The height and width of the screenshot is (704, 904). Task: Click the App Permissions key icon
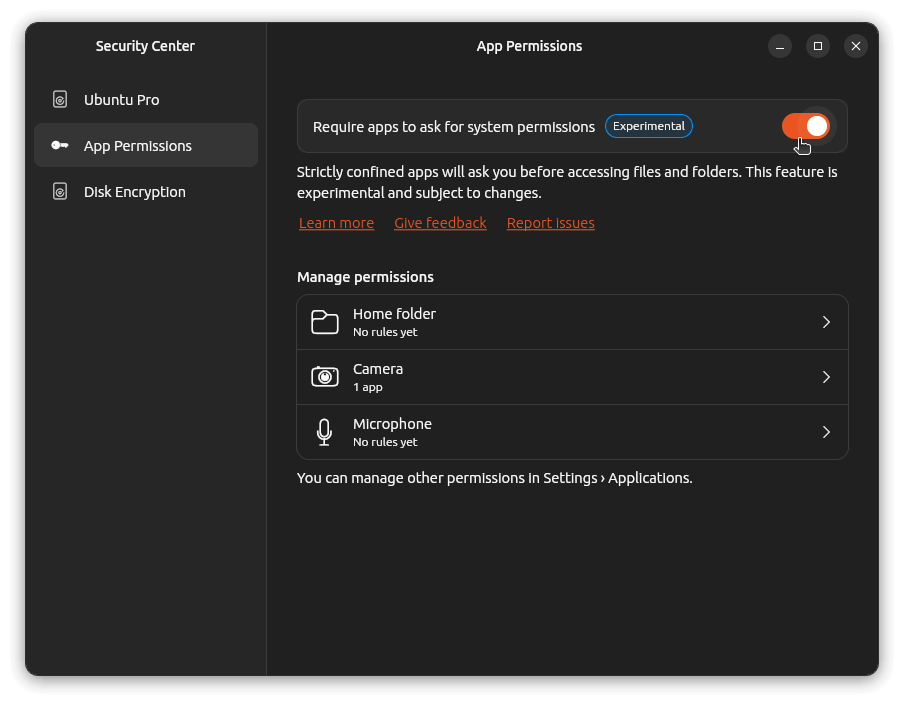click(60, 146)
